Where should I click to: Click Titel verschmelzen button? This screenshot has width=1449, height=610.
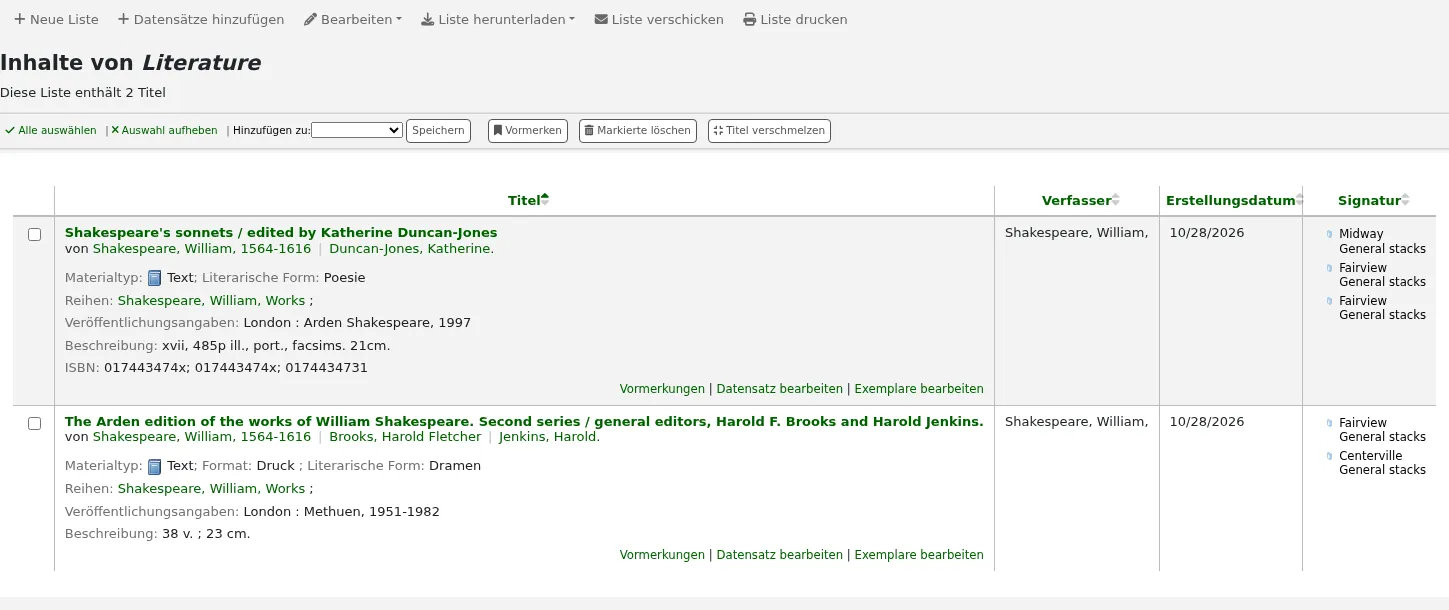coord(769,131)
